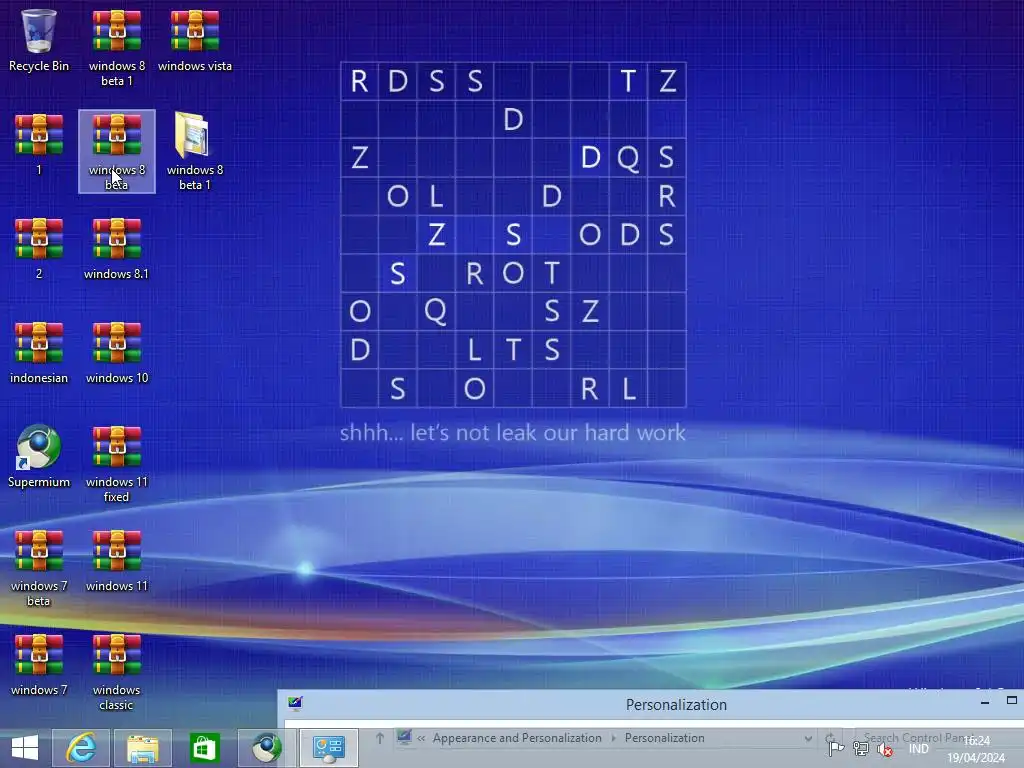
Task: Open Supermium browser from the taskbar
Action: click(266, 748)
